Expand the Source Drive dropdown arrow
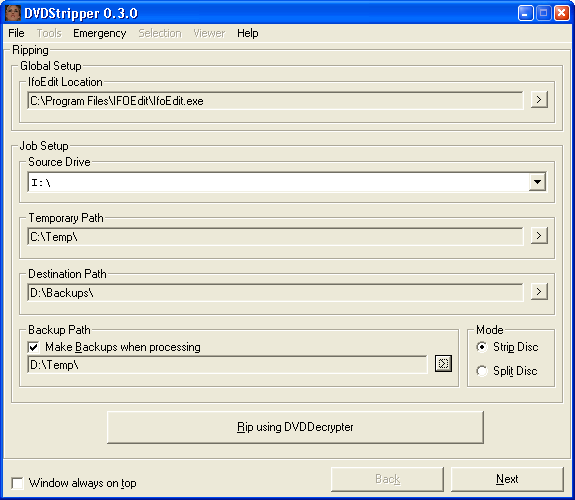Image resolution: width=575 pixels, height=500 pixels. click(x=537, y=182)
